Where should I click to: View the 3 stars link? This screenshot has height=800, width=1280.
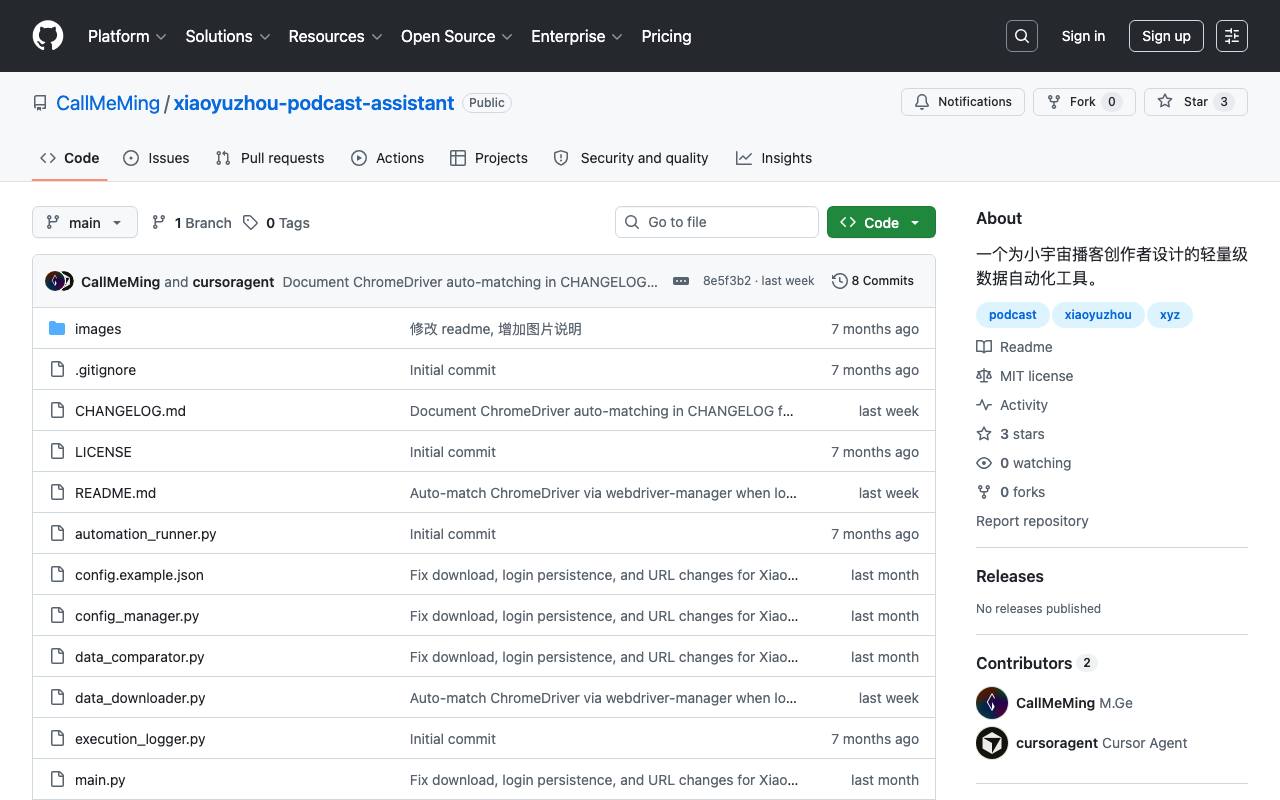tap(1011, 434)
